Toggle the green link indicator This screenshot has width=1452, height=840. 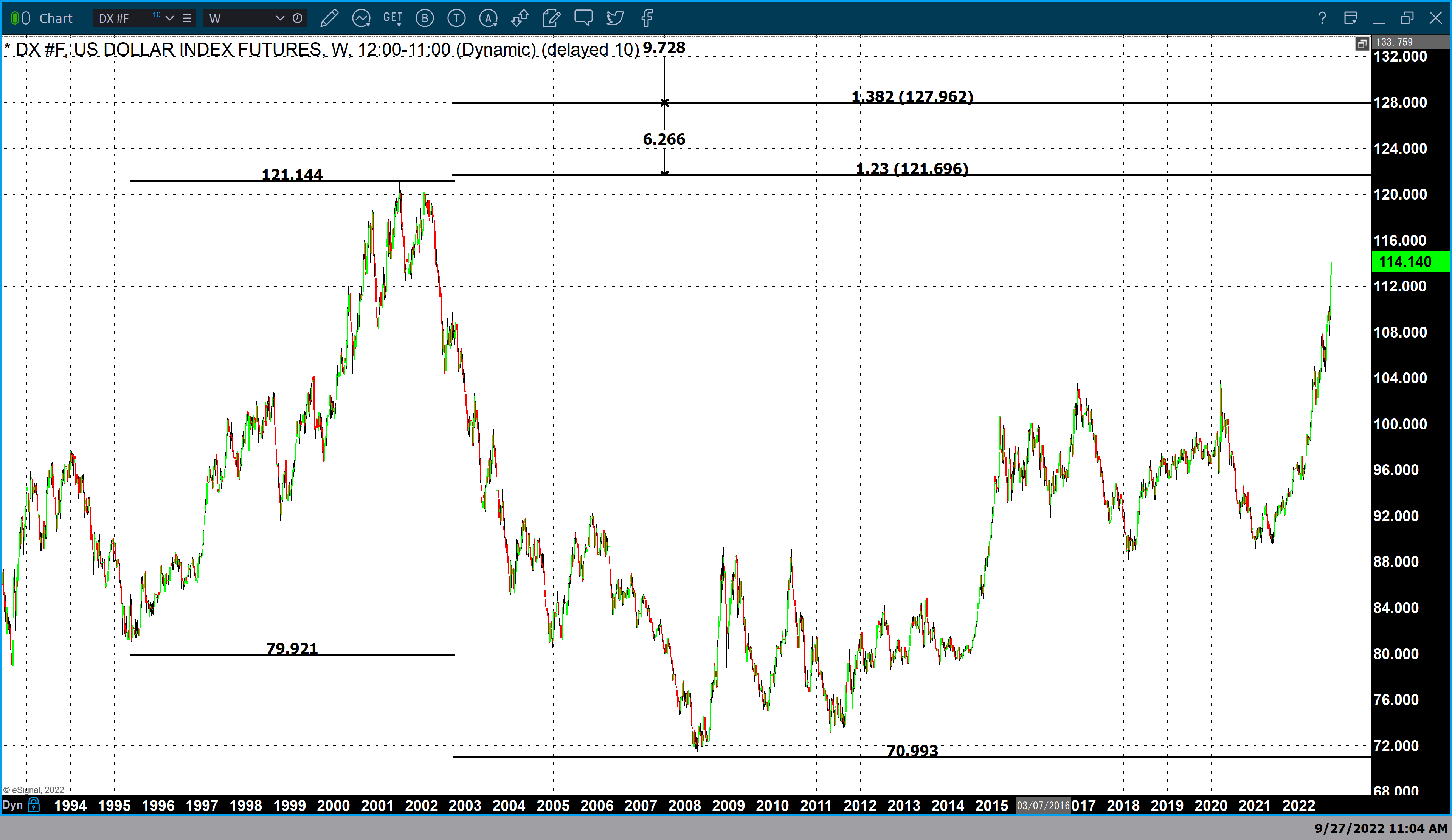click(15, 19)
